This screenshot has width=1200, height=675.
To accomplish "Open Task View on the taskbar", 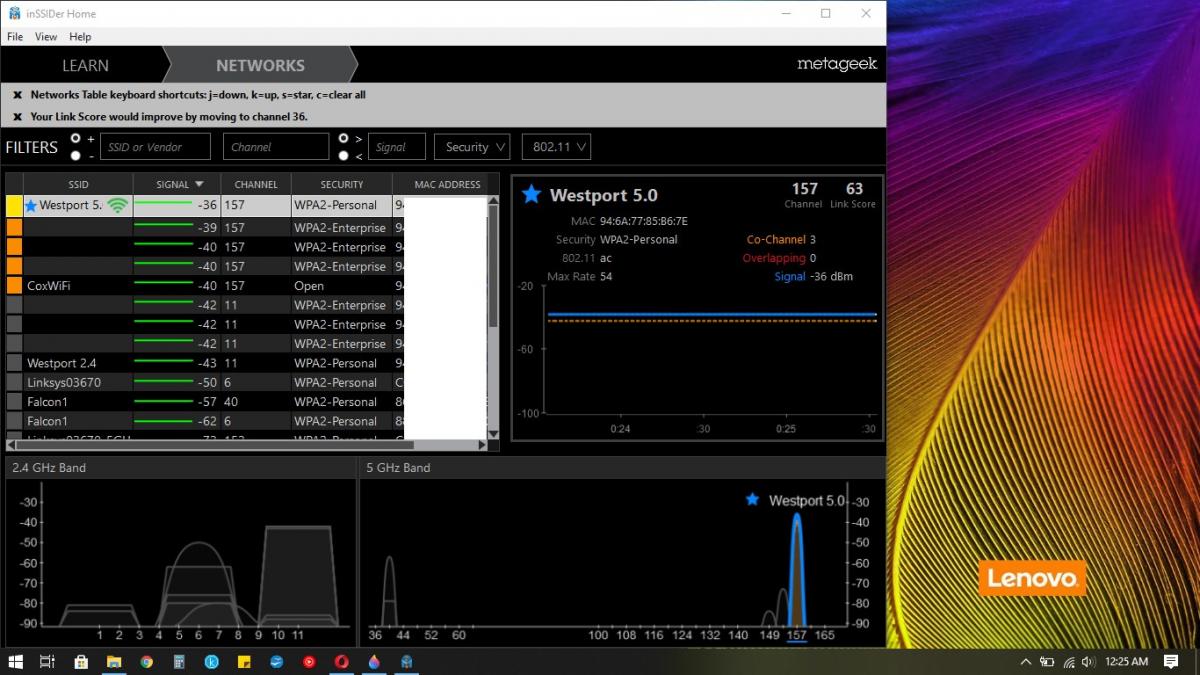I will [47, 661].
